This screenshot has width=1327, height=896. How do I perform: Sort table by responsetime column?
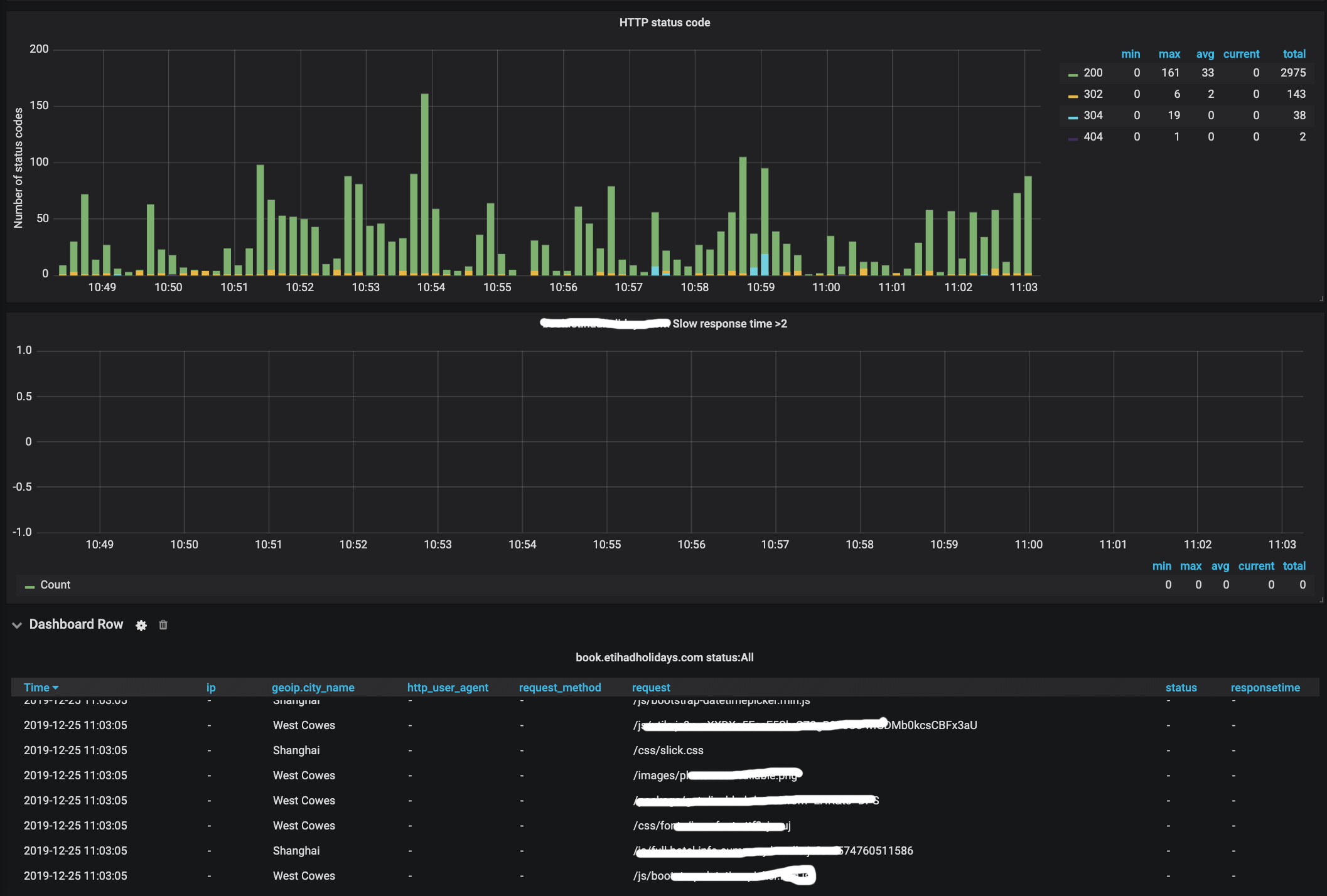tap(1265, 688)
